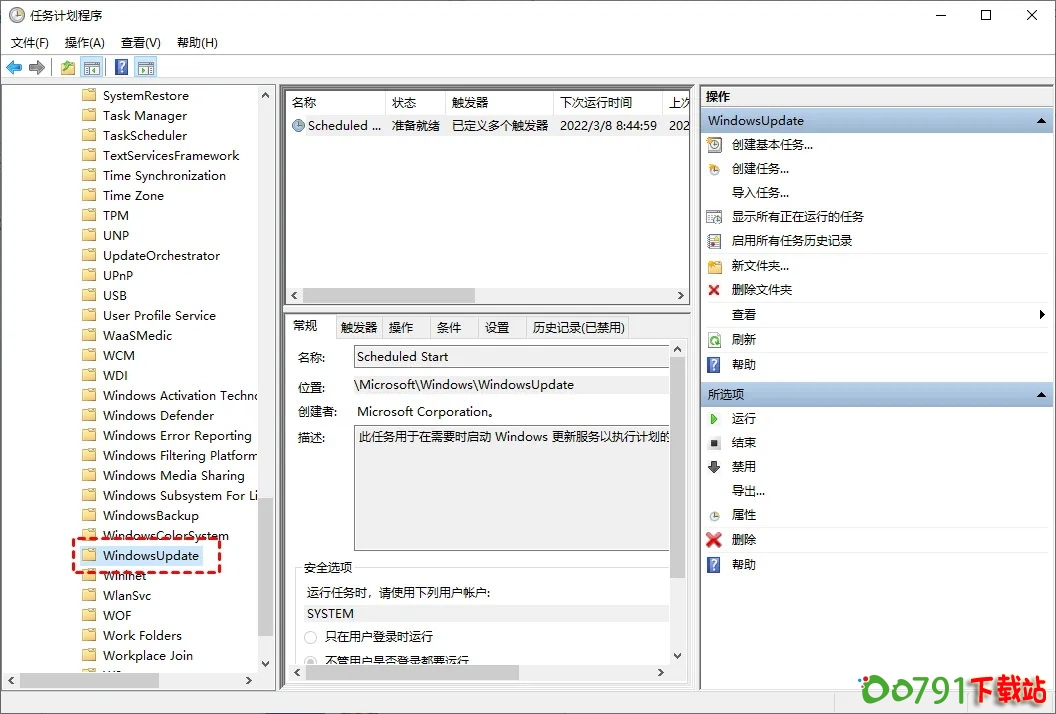Screen dimensions: 1056x714
Task: Switch to the 触发器 tab
Action: (x=359, y=327)
